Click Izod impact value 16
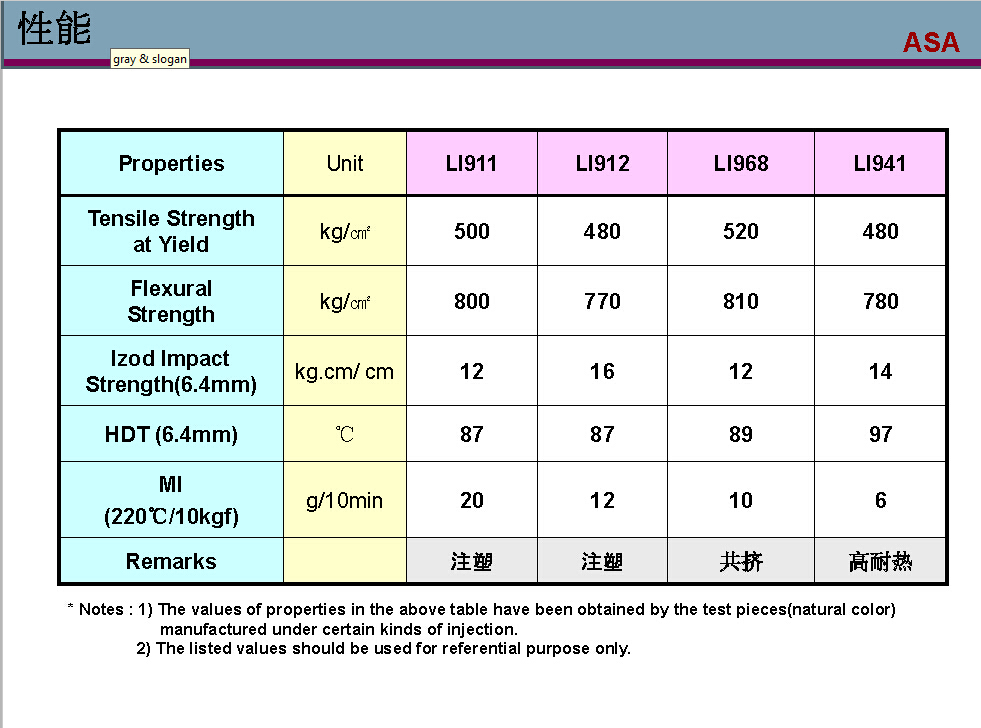Viewport: 981px width, 728px height. (x=602, y=372)
